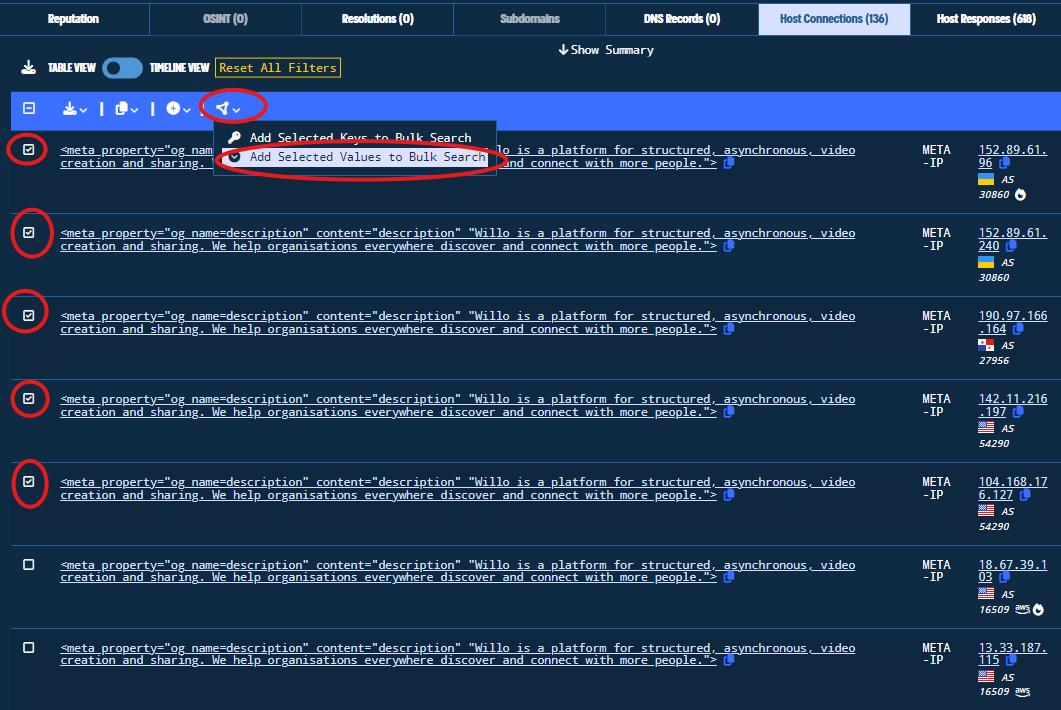Open the 142.11.216.197 IP link
This screenshot has width=1061, height=710.
1012,405
